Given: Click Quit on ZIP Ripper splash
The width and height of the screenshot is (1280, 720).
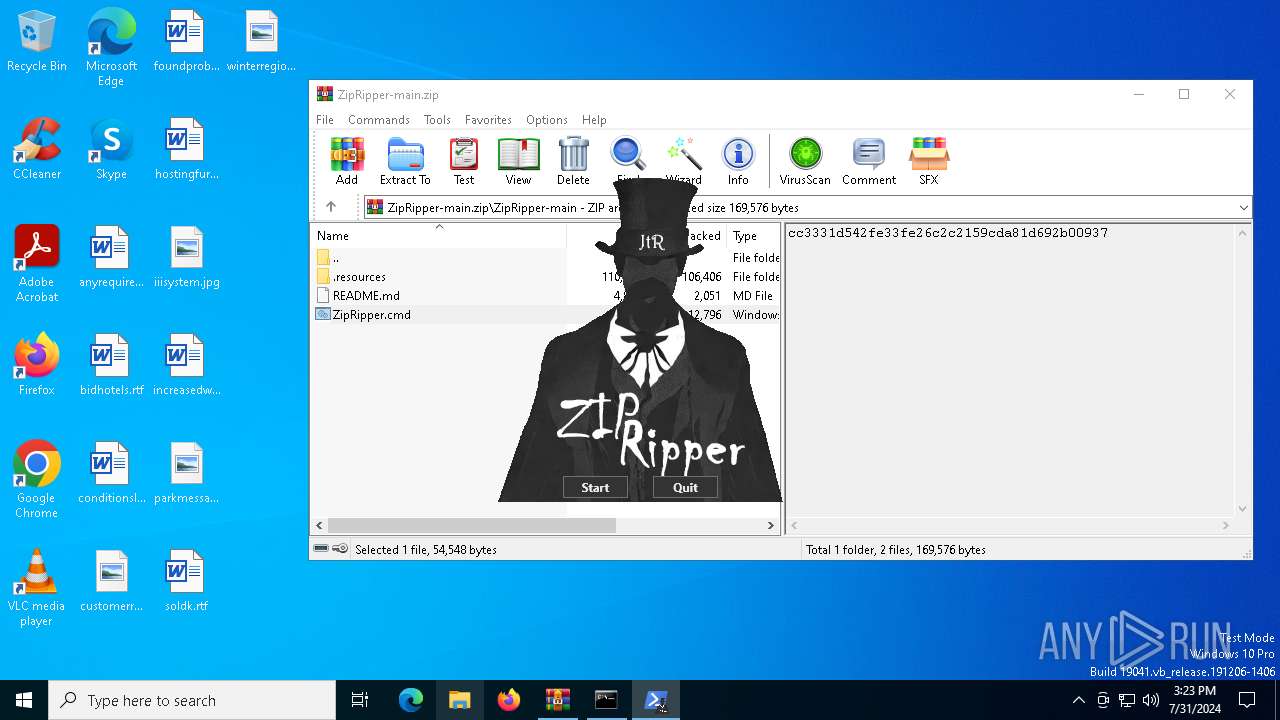Looking at the screenshot, I should pyautogui.click(x=685, y=488).
